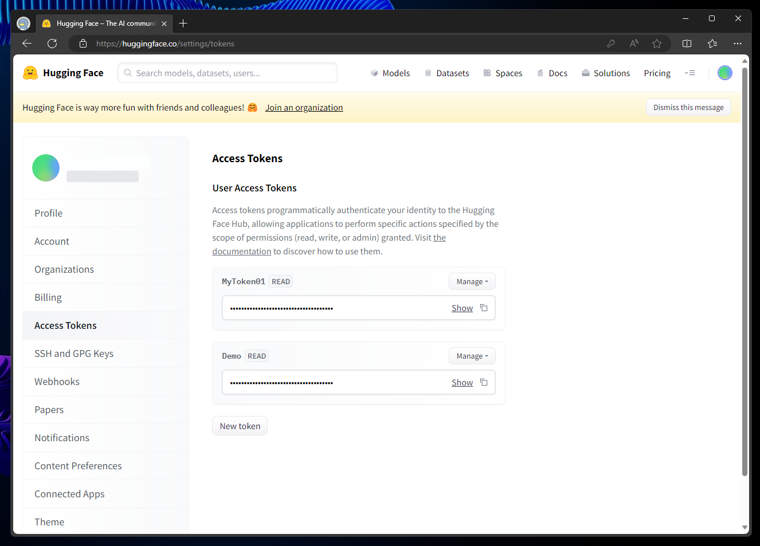Expand Manage dropdown for MyToken01

[x=472, y=282]
